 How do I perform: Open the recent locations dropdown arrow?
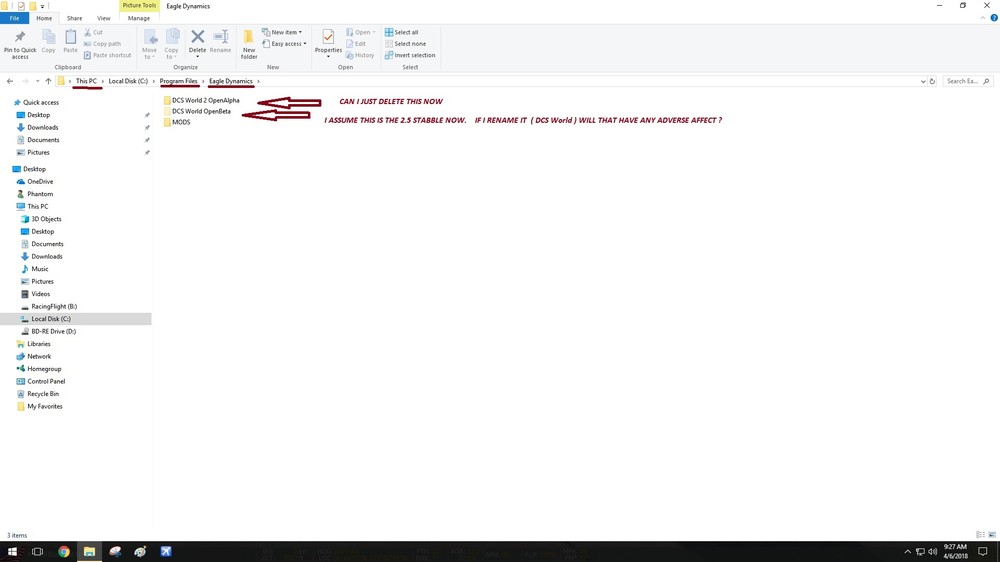[37, 81]
